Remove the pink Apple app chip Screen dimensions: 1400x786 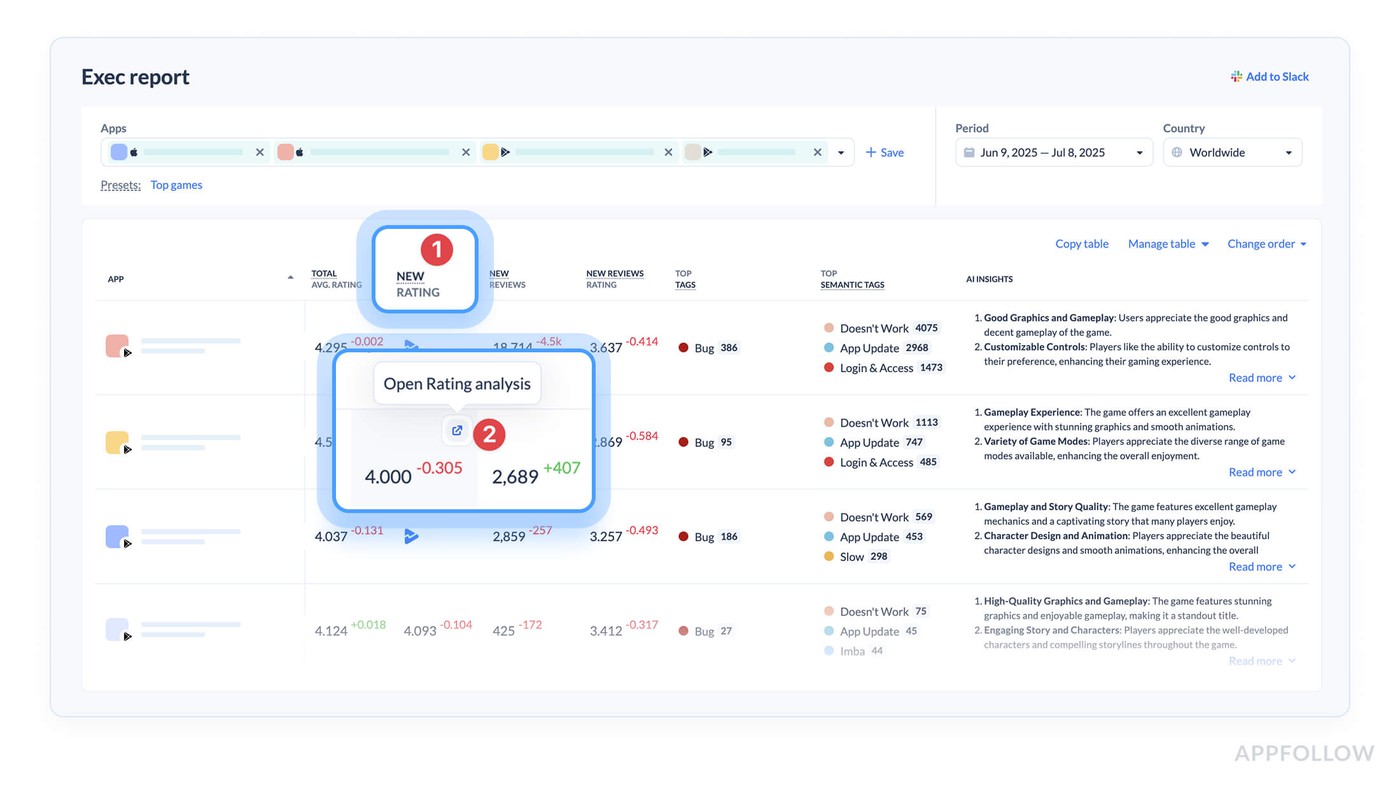(x=466, y=153)
